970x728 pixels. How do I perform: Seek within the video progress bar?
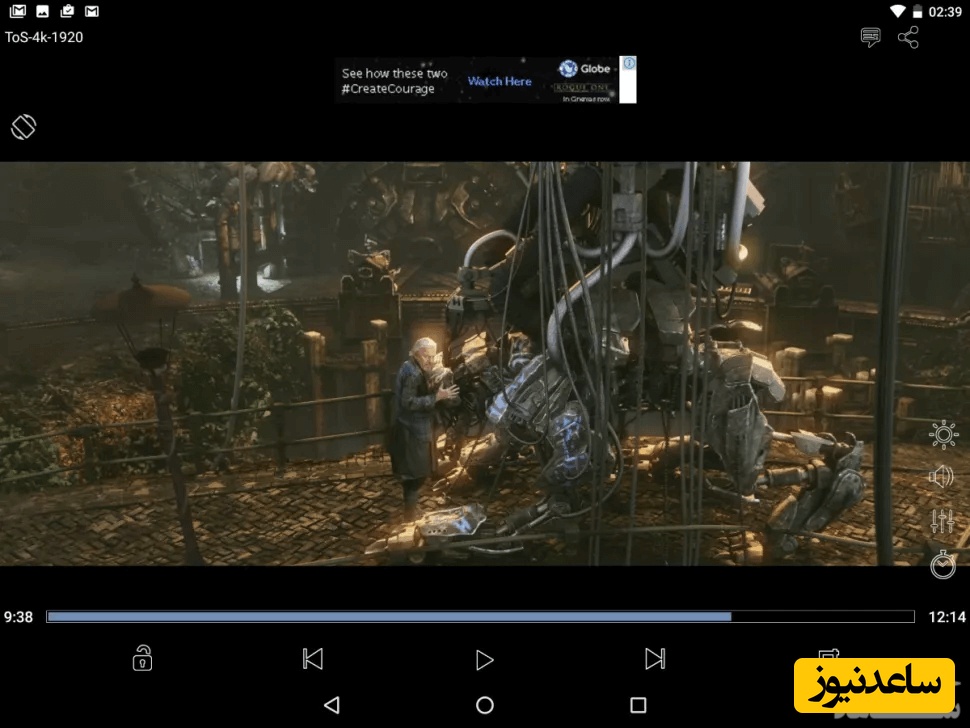click(x=480, y=617)
